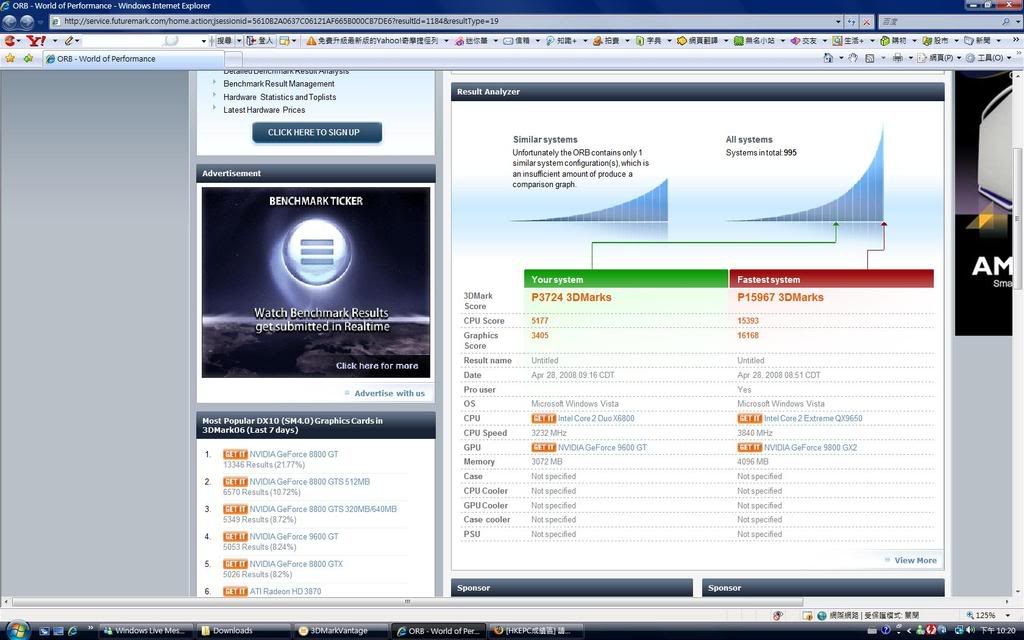Screen dimensions: 1024x640
Task: Click GET IT badge beside NVIDIA GeForce 8800 GTX
Action: click(235, 564)
